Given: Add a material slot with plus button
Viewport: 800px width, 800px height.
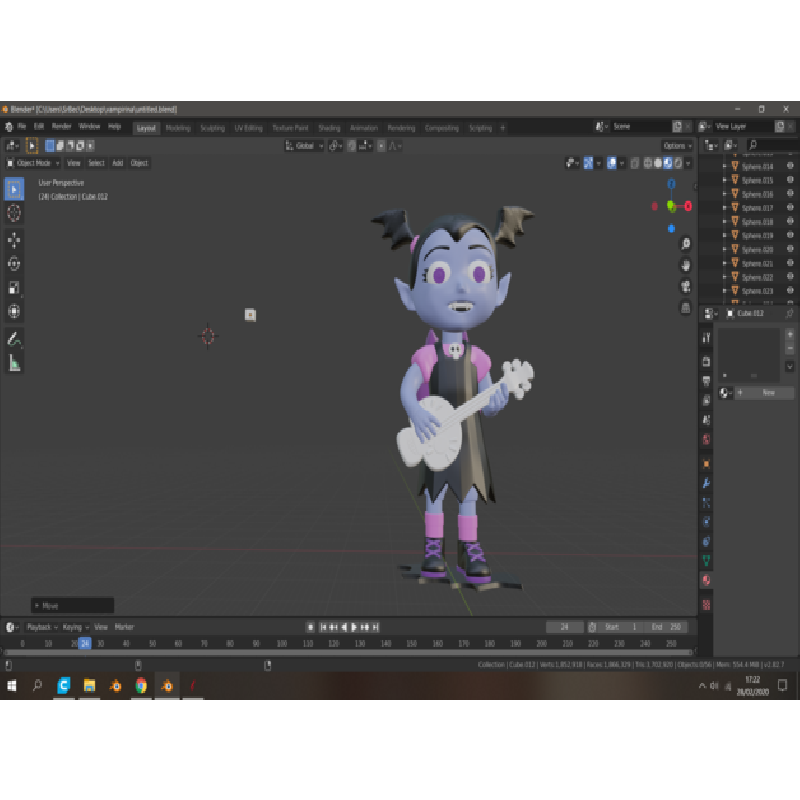Looking at the screenshot, I should 790,334.
